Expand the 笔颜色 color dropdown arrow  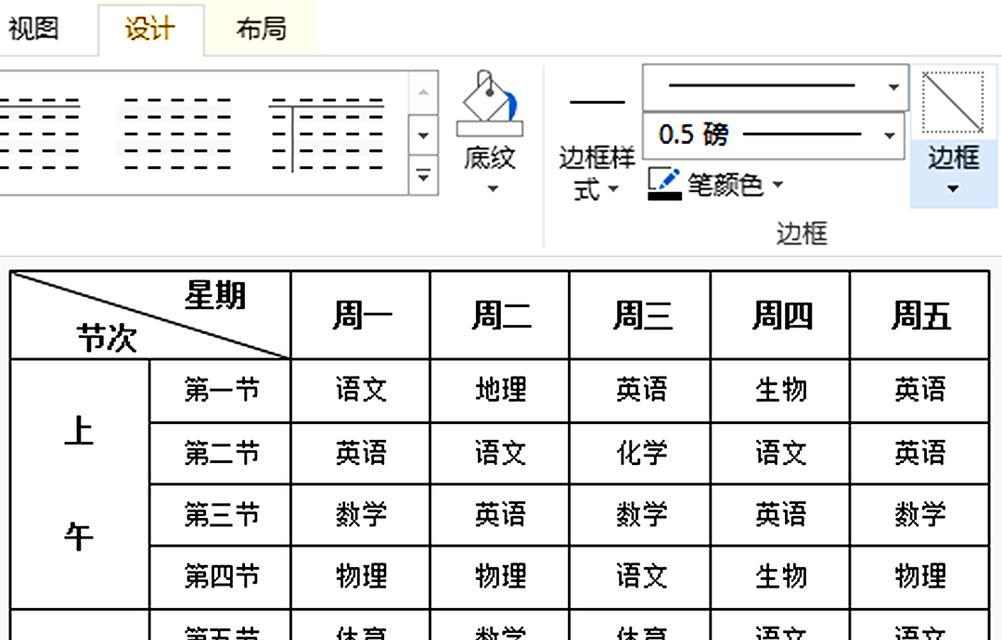tap(778, 185)
